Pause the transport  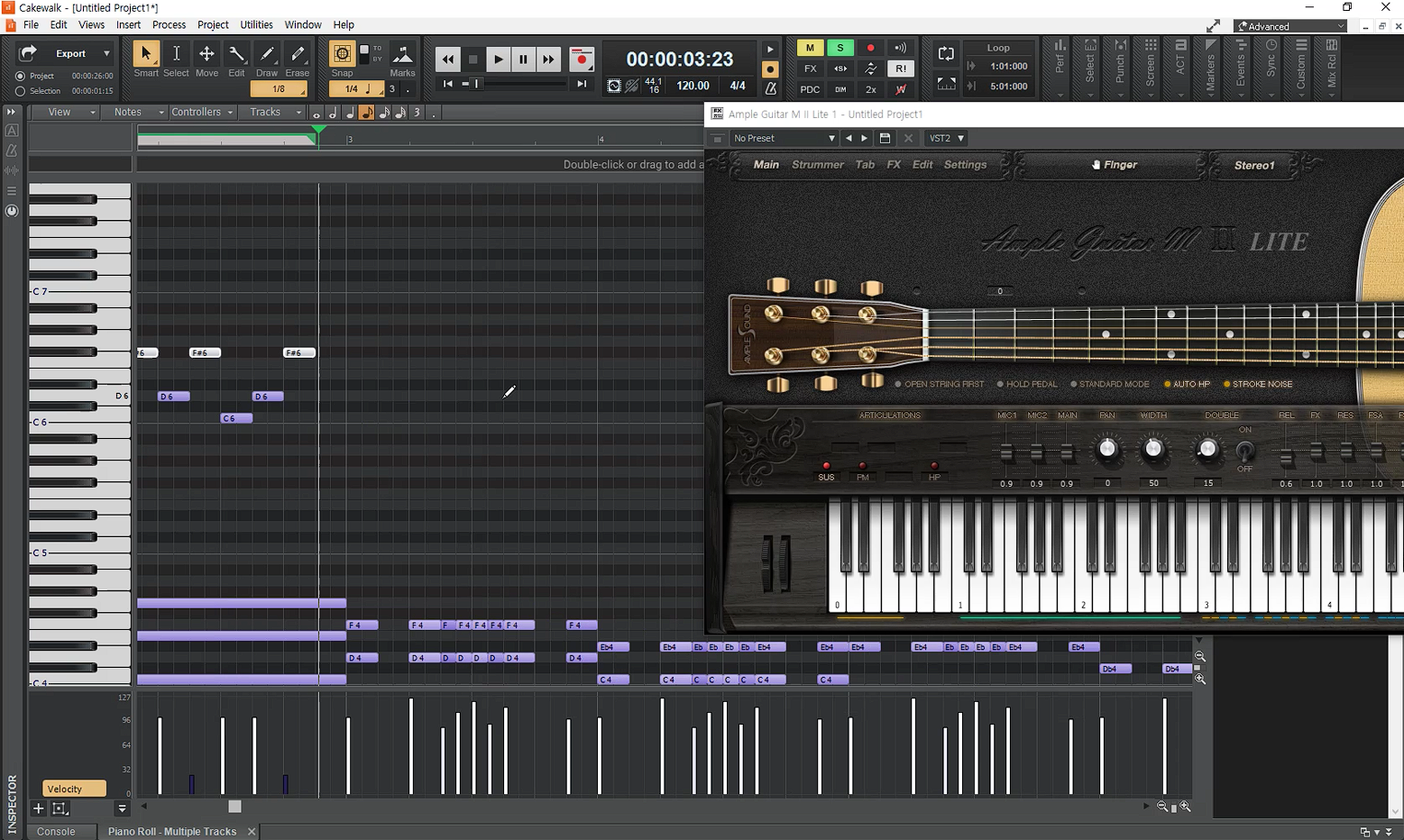pos(523,59)
